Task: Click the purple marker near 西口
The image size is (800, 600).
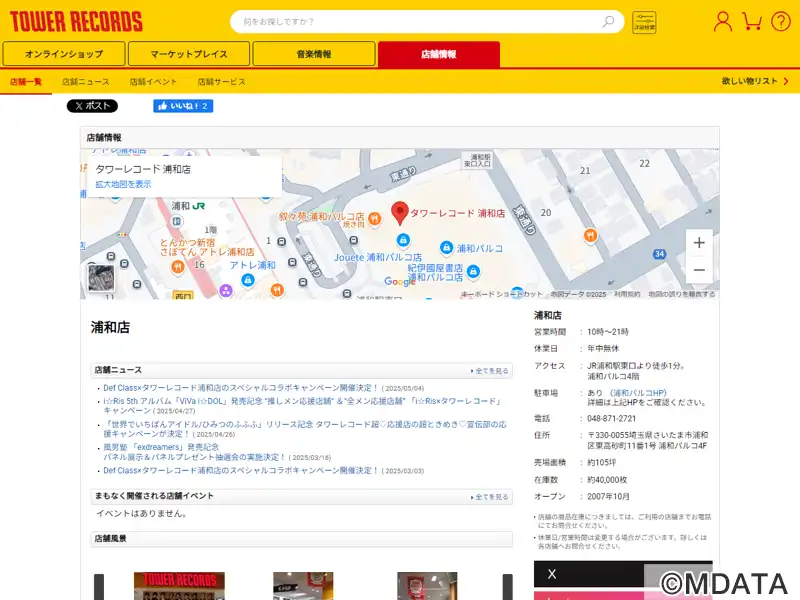Action: (226, 291)
